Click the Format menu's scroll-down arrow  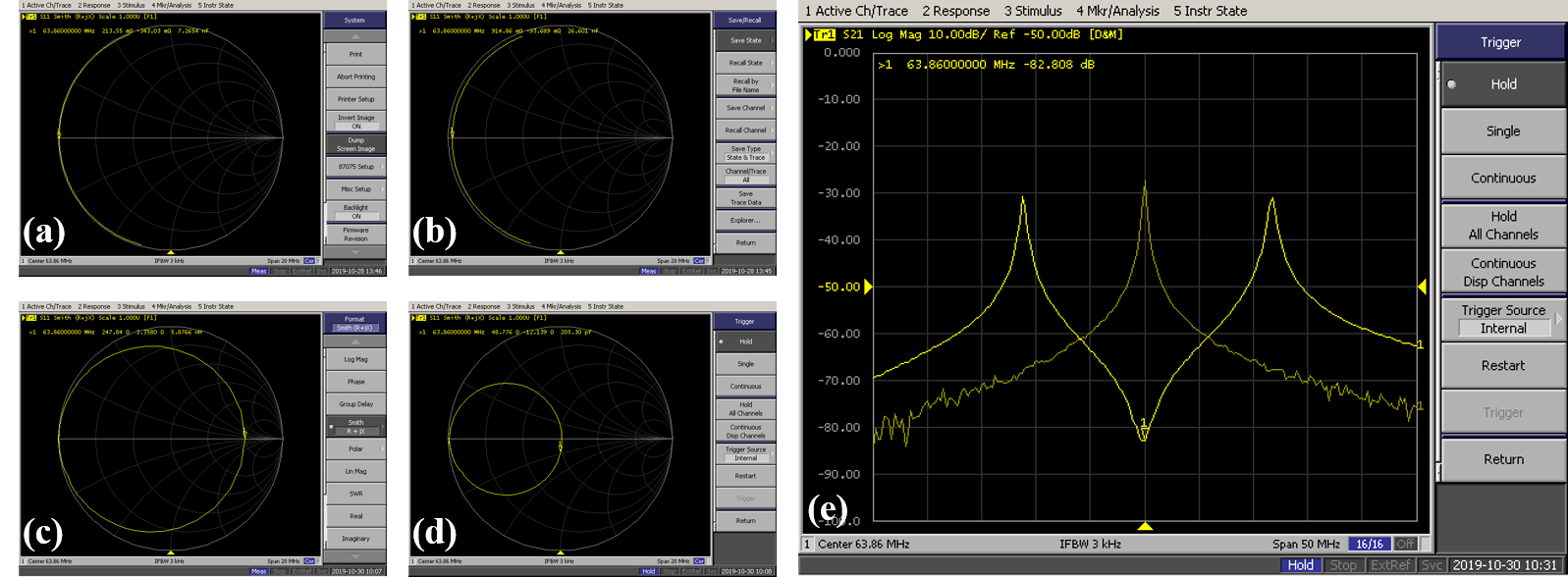355,555
